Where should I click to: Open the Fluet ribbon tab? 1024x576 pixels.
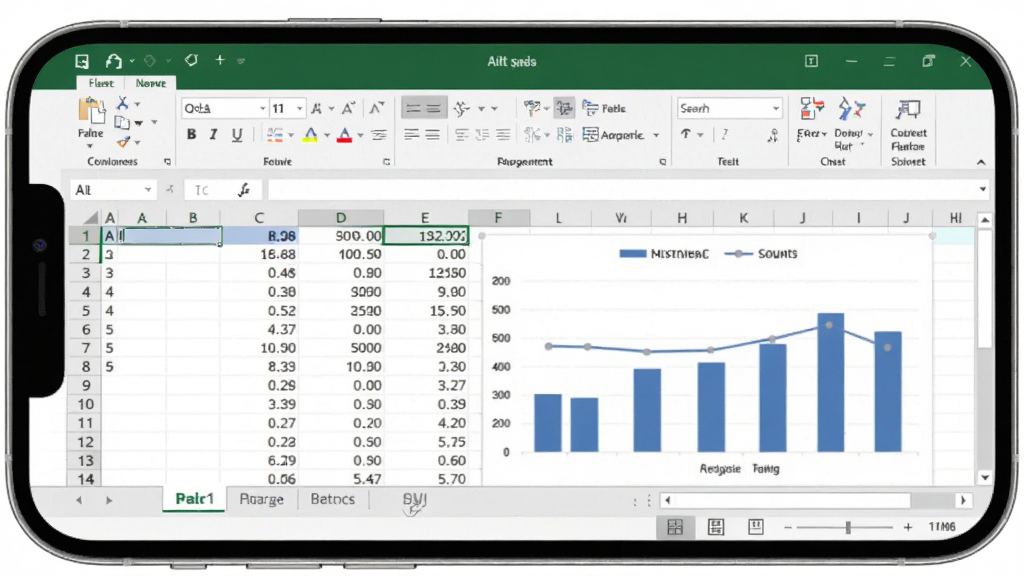click(101, 83)
